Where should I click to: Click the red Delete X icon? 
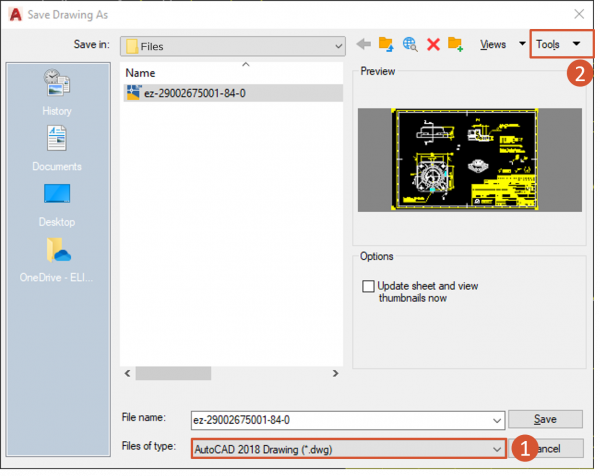433,44
